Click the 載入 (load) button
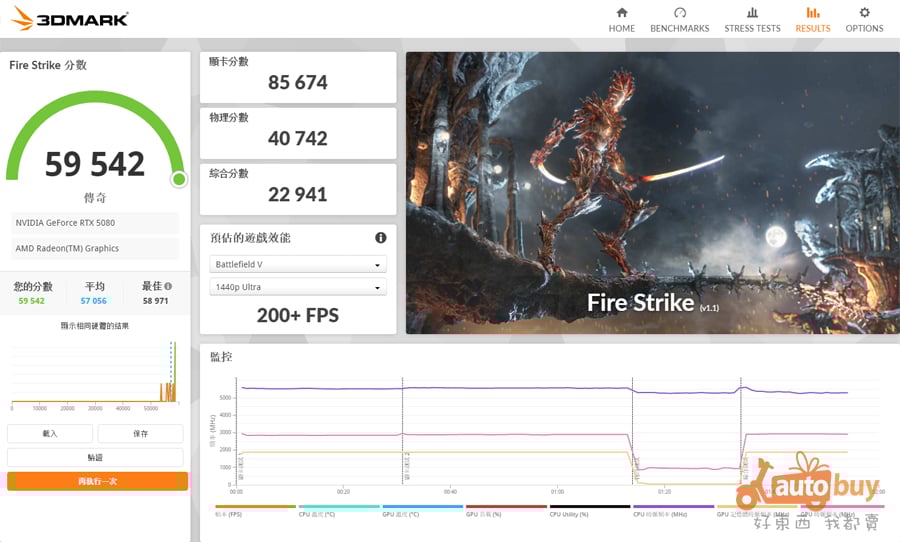This screenshot has width=900, height=542. click(x=50, y=434)
